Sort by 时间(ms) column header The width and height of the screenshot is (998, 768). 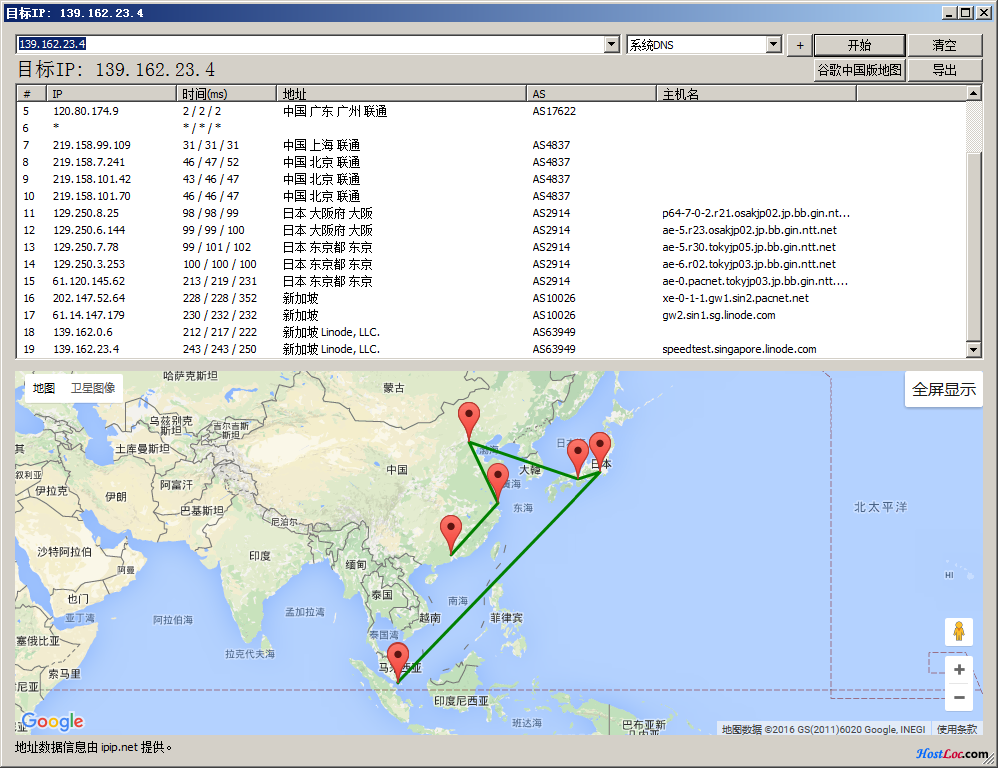(x=227, y=94)
